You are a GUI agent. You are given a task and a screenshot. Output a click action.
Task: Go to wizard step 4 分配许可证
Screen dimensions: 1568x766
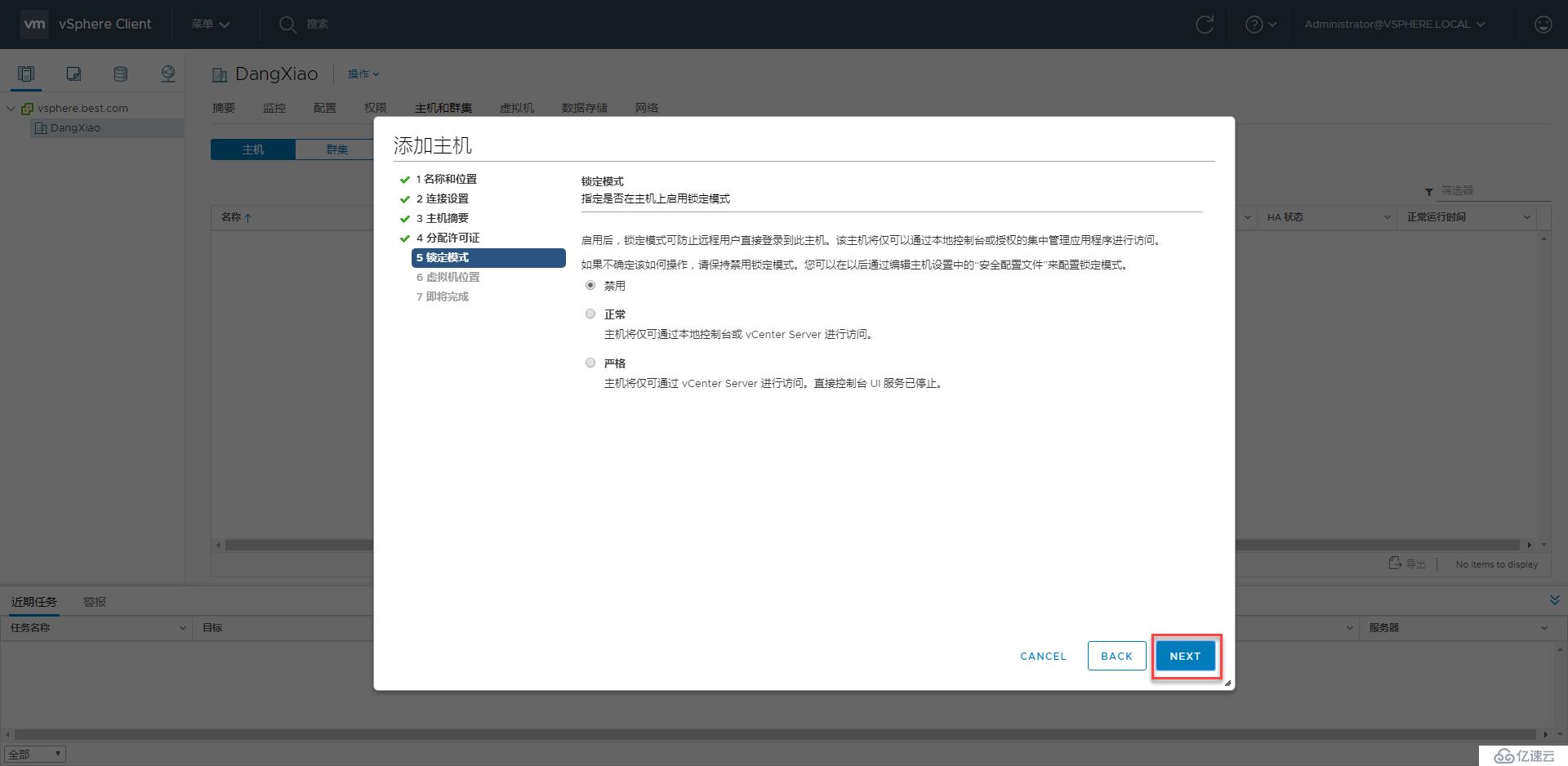(x=448, y=238)
